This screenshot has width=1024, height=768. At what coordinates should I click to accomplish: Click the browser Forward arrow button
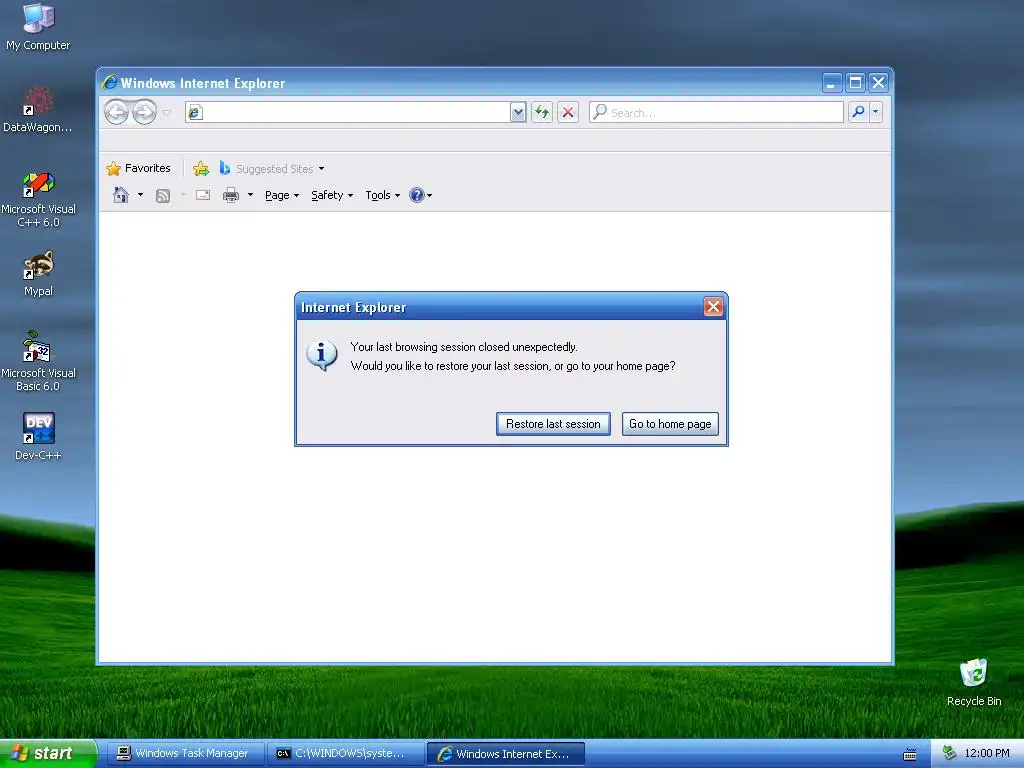click(x=144, y=112)
